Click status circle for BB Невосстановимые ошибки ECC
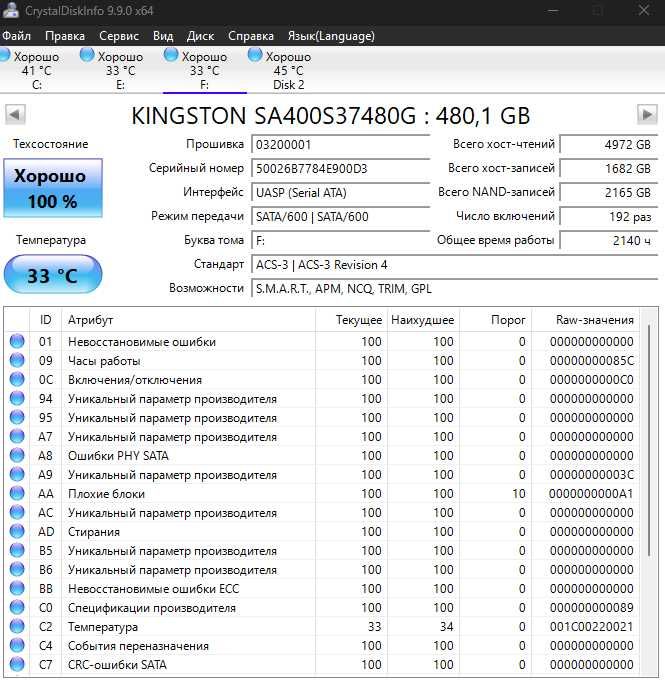The height and width of the screenshot is (682, 665). point(17,588)
